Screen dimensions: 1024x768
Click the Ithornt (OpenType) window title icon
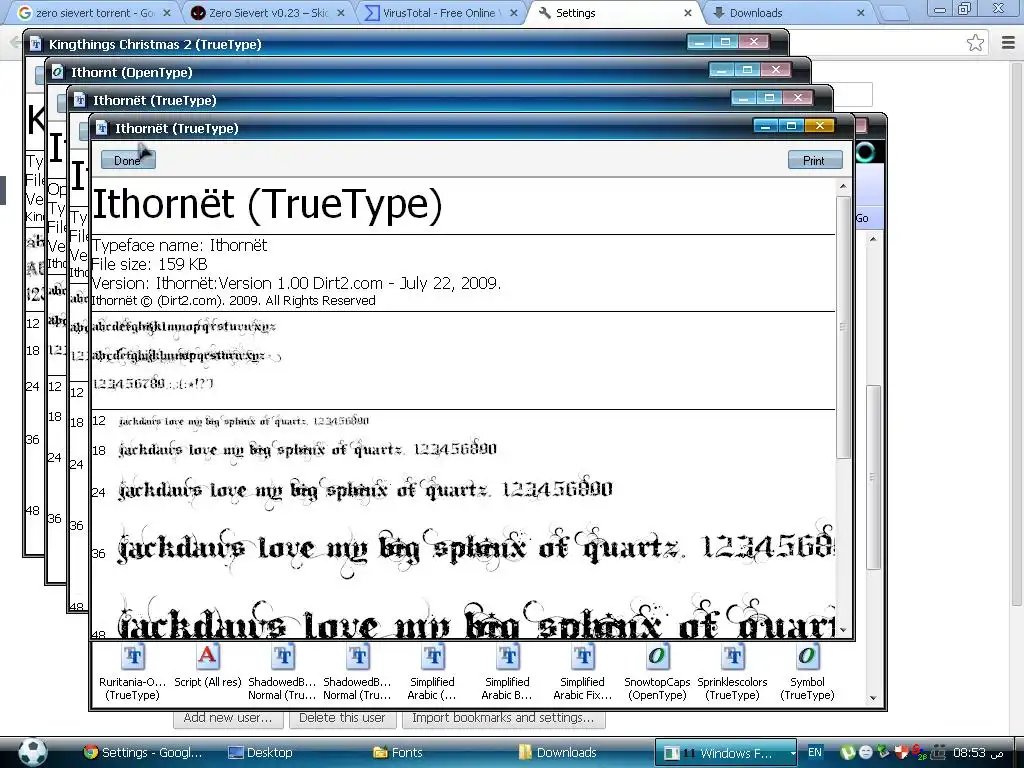click(x=57, y=72)
